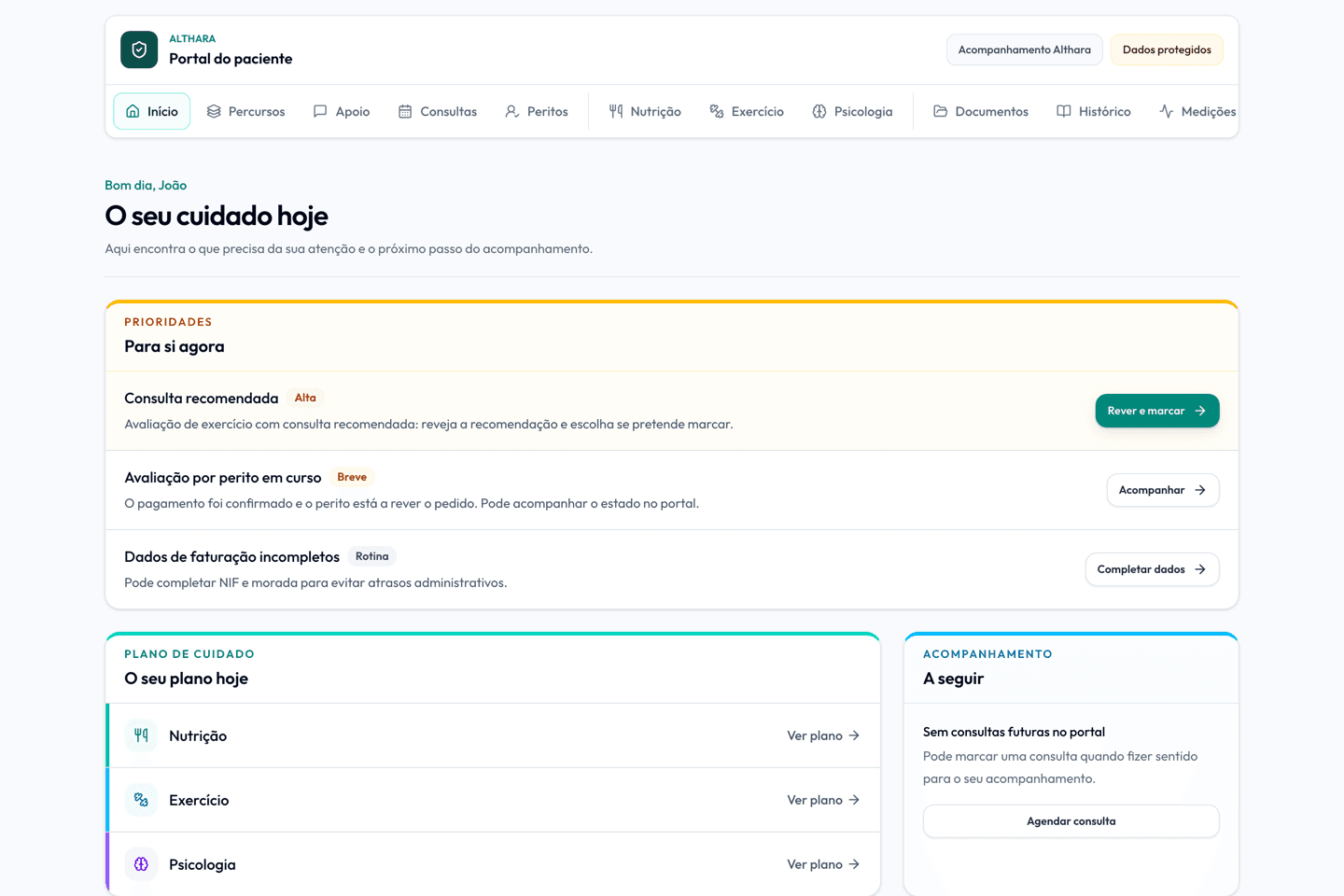
Task: Click the Acompanhamento Althara badge
Action: (x=1025, y=49)
